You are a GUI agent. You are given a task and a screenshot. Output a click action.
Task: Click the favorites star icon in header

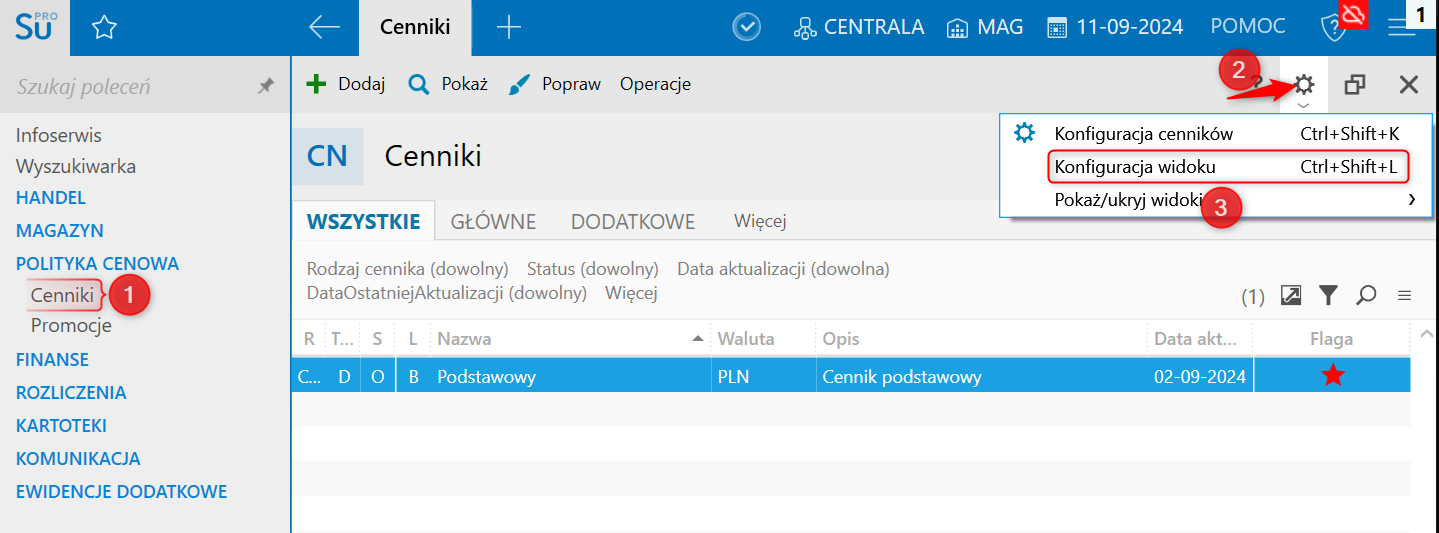[x=104, y=28]
